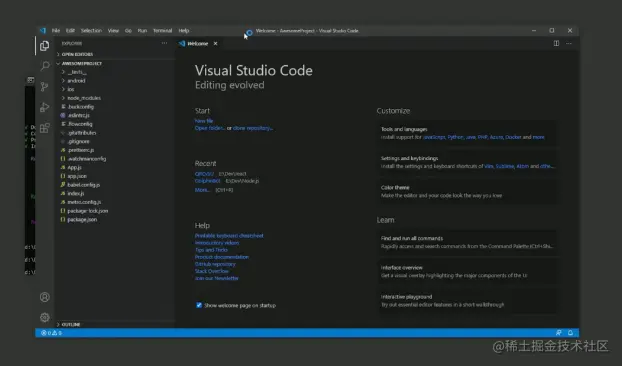Open the Product documentation link
The image size is (622, 366).
[222, 257]
